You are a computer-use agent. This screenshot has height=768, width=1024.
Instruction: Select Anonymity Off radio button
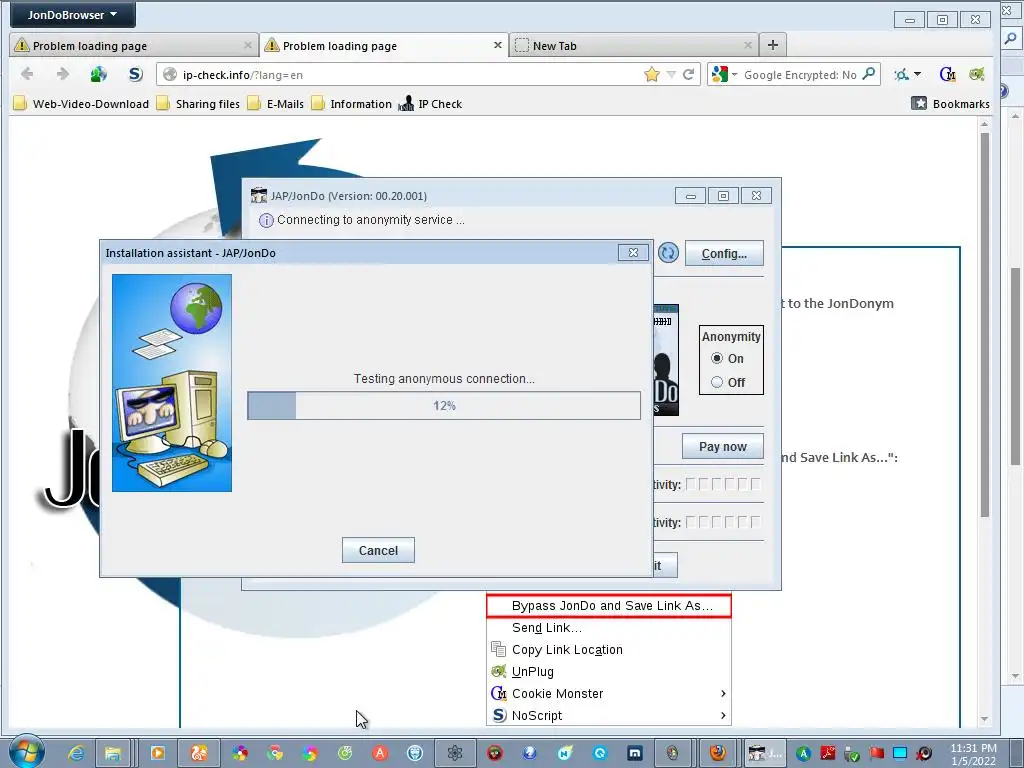(717, 382)
